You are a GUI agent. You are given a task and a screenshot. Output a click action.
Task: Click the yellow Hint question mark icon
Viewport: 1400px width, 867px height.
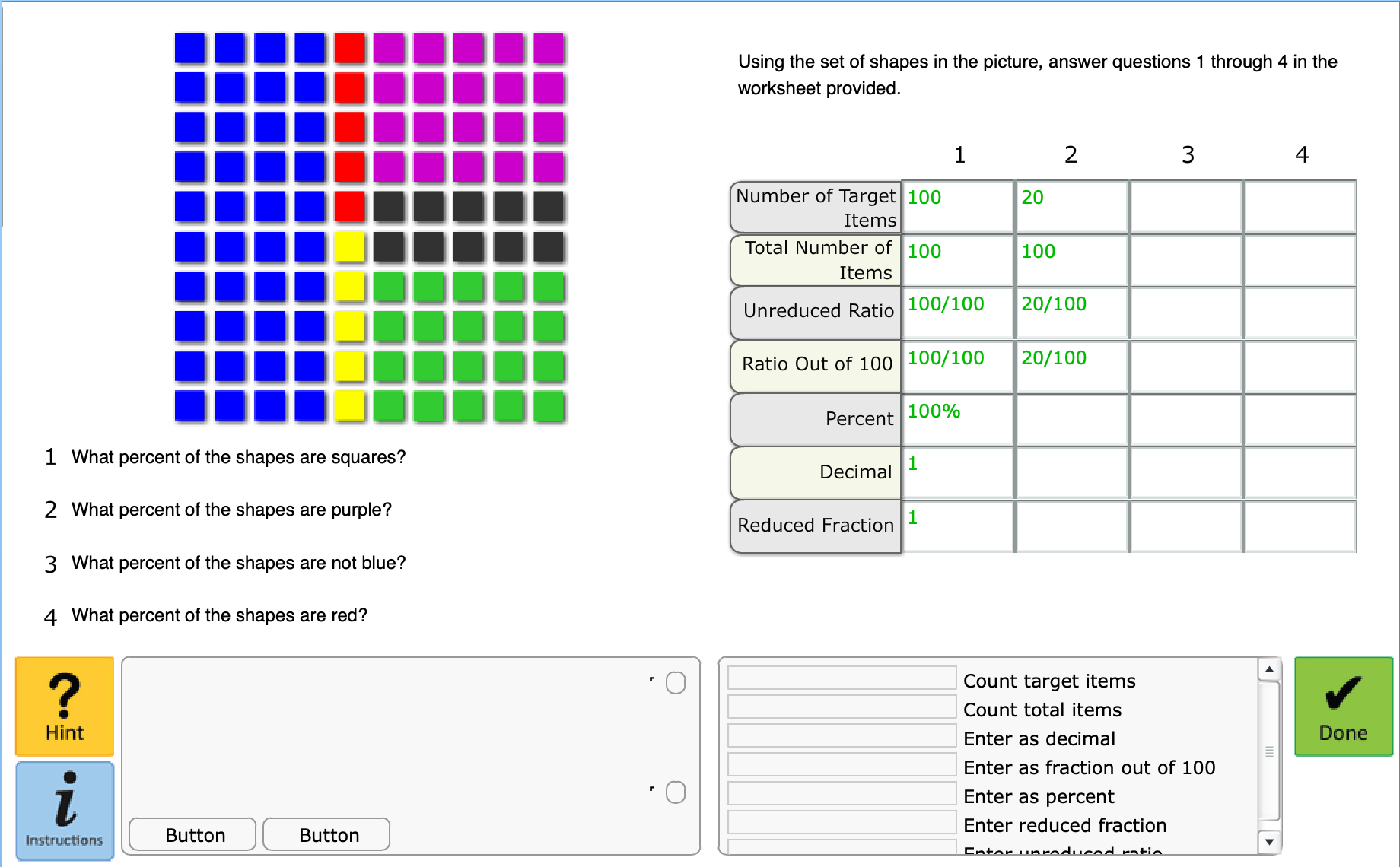(65, 706)
